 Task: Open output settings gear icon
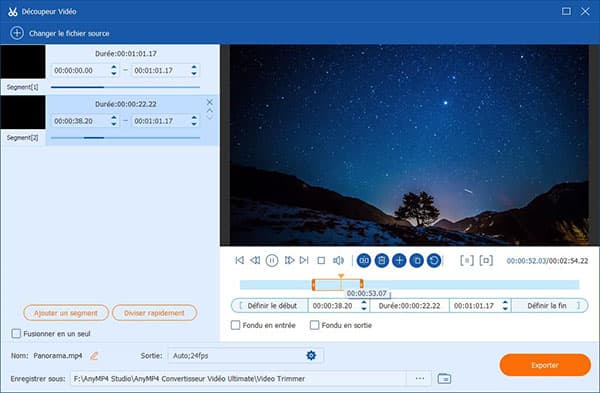click(311, 355)
